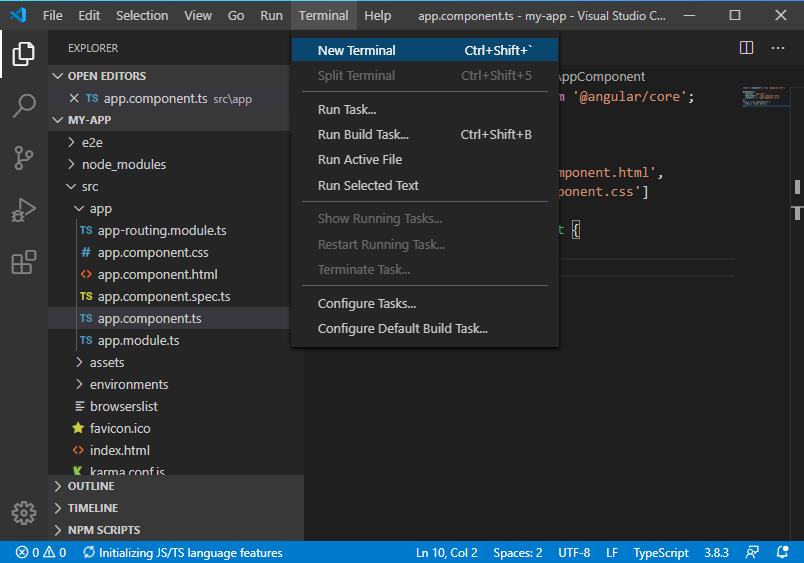Open app.component.ts in Open Editors list
Image resolution: width=804 pixels, height=563 pixels.
[169, 98]
